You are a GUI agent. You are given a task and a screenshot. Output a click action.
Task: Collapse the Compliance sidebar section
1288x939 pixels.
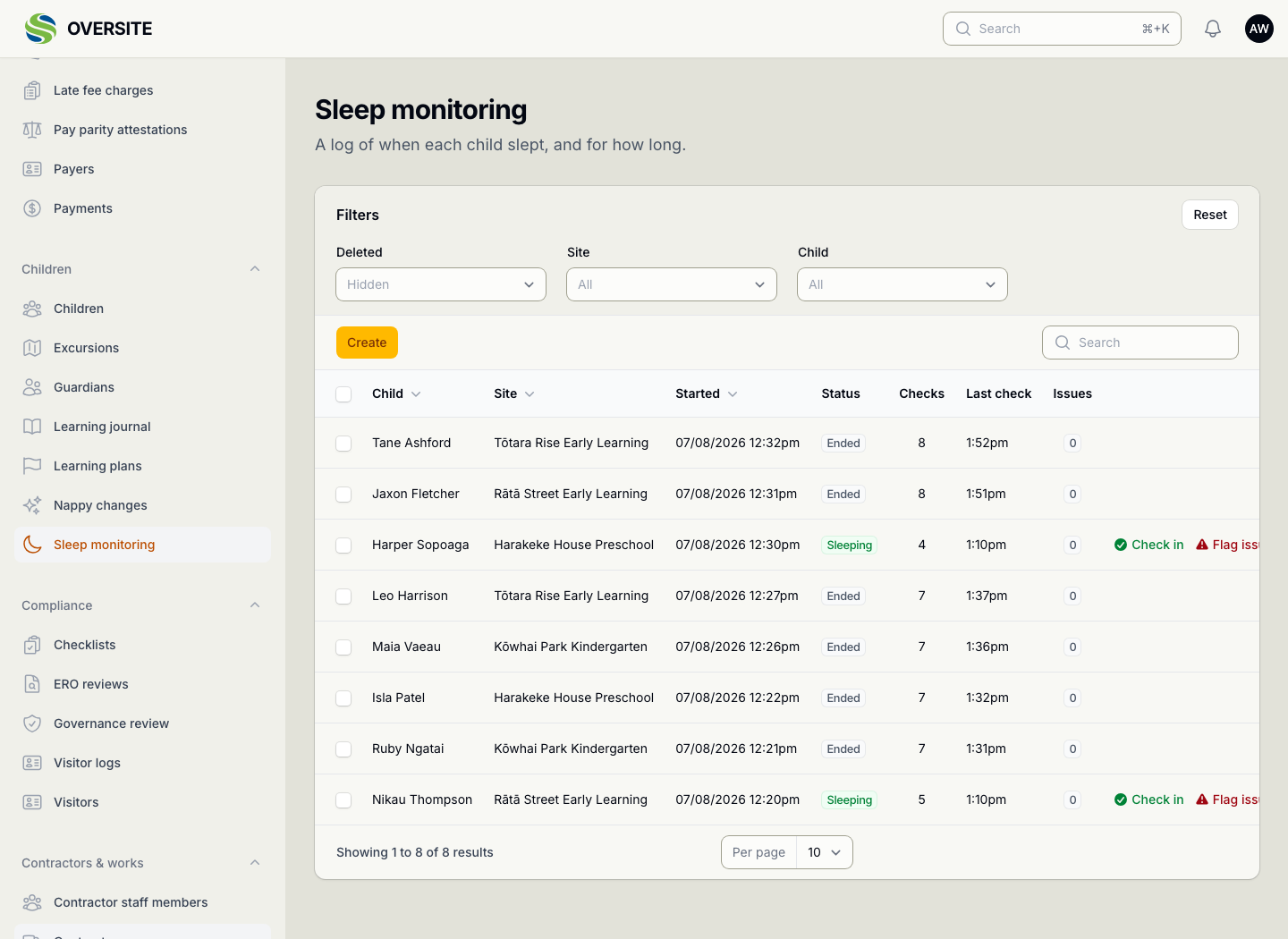[x=255, y=605]
